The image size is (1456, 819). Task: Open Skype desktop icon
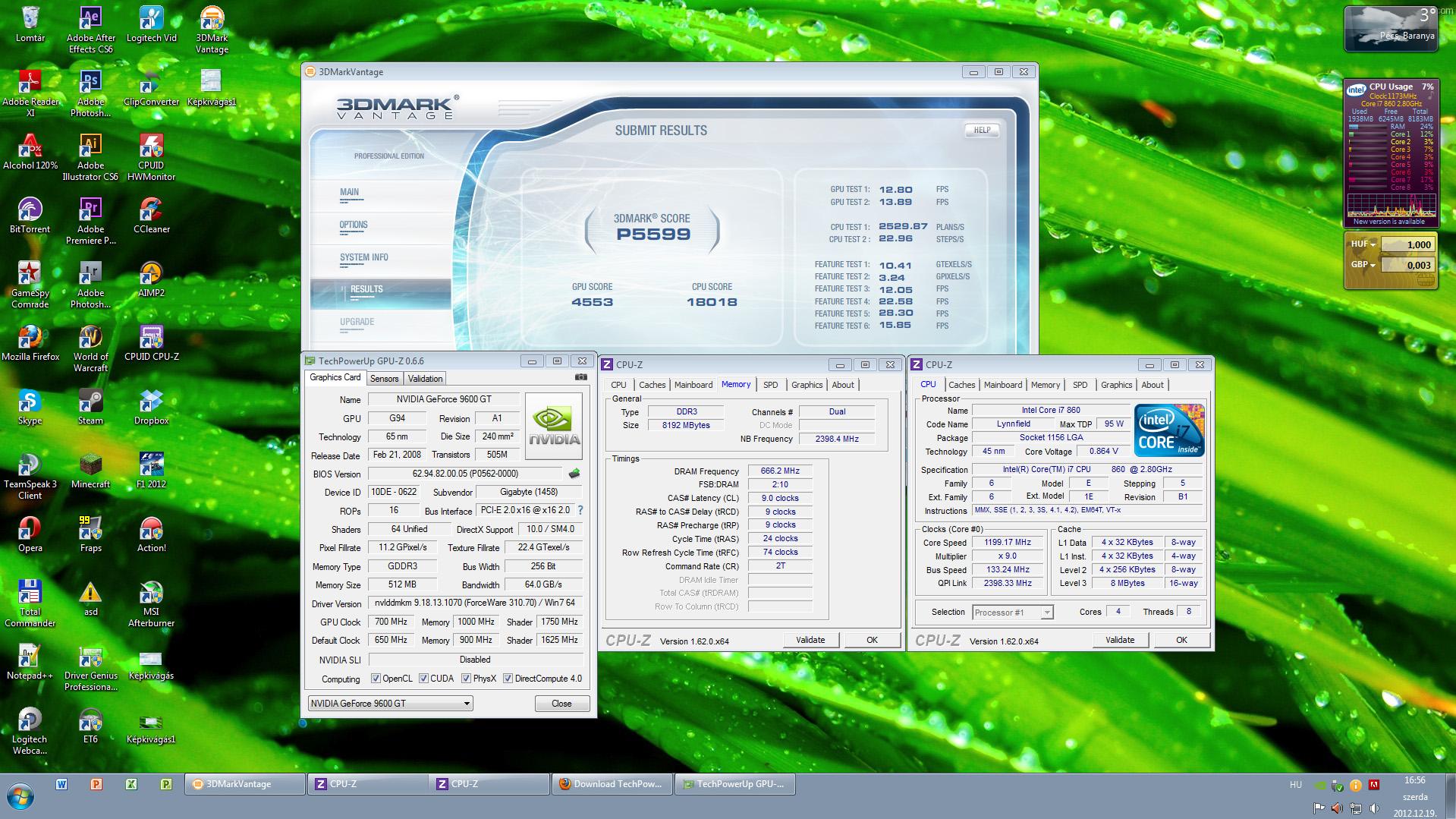coord(30,407)
